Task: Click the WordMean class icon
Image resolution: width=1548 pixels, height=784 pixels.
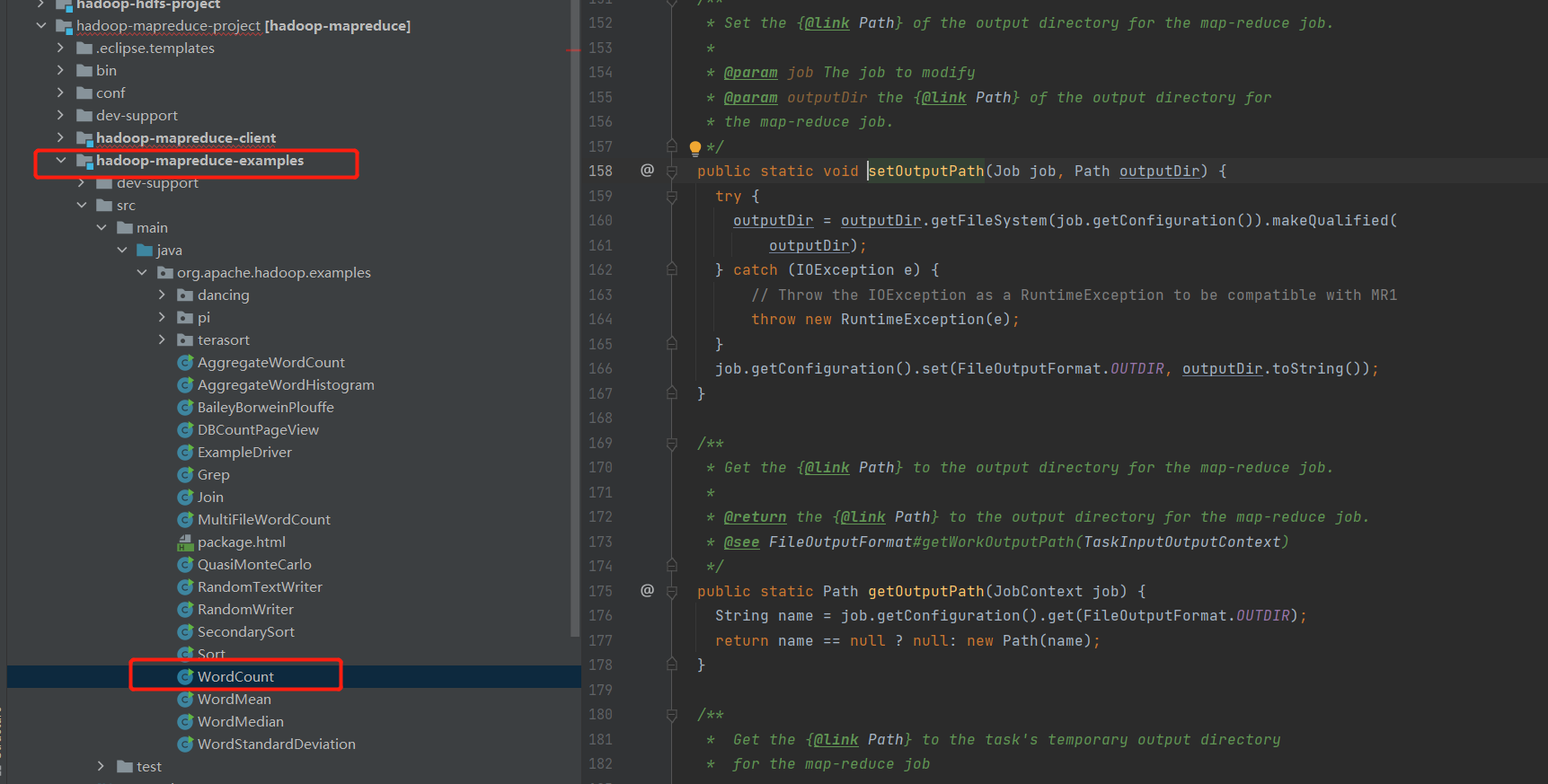Action: 185,700
